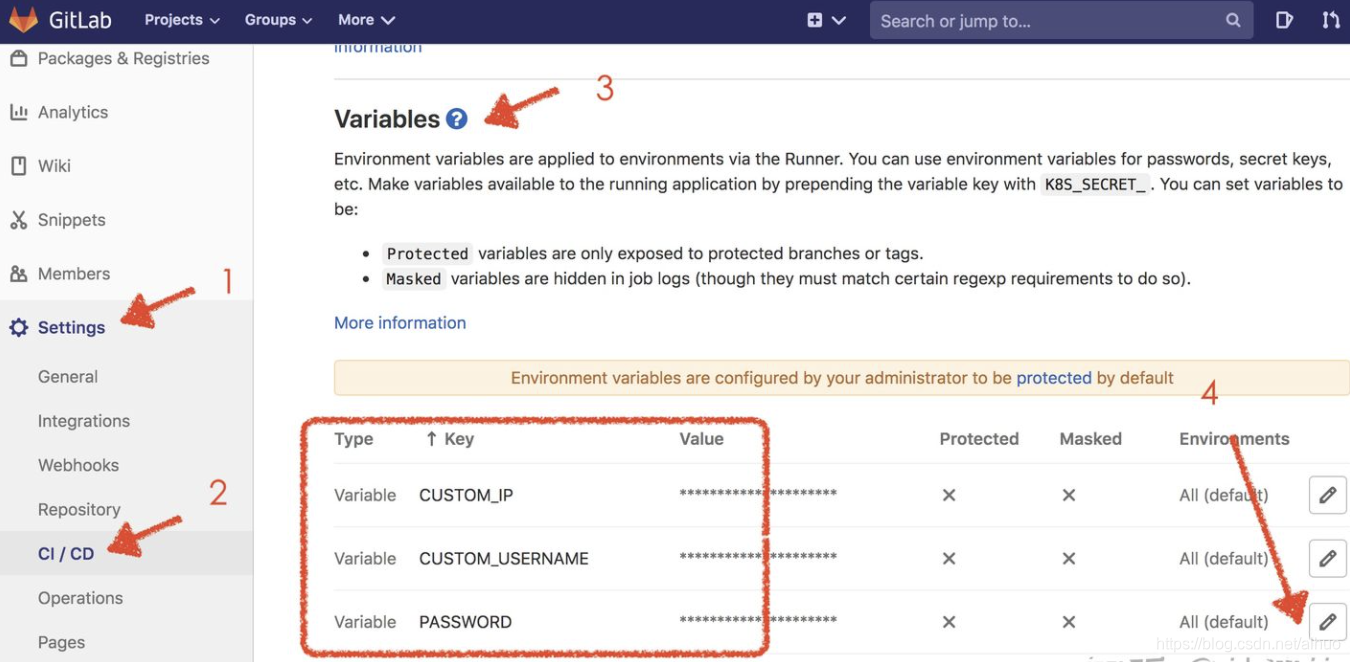Image resolution: width=1350 pixels, height=662 pixels.
Task: Open Packages & Registries in sidebar
Action: coord(126,58)
